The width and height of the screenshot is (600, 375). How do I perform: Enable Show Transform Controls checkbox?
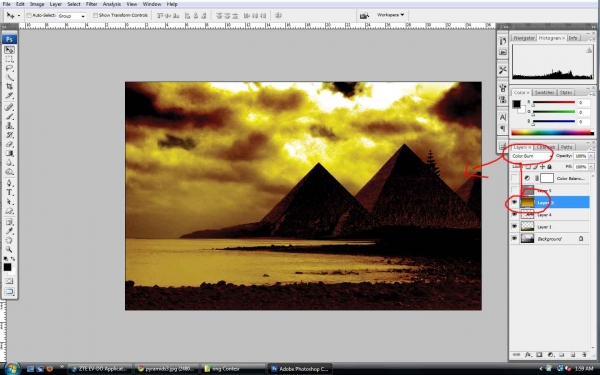(x=95, y=15)
